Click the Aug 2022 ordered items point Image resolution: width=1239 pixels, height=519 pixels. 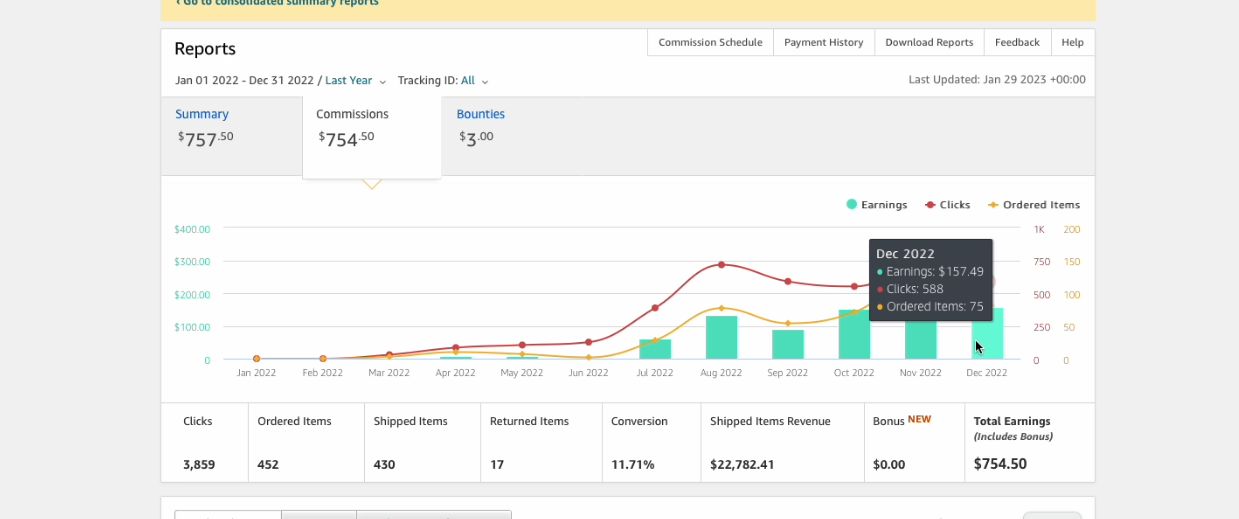coord(721,308)
